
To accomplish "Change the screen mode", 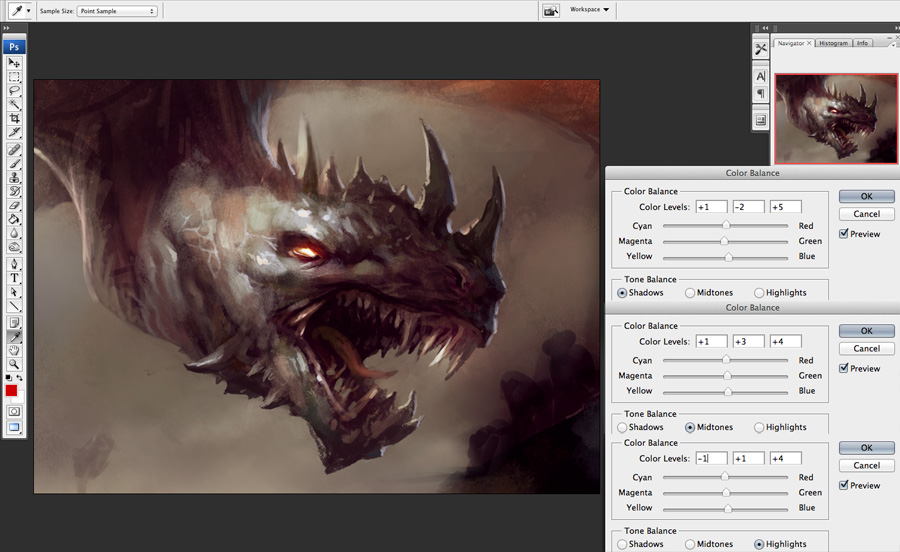I will (14, 427).
